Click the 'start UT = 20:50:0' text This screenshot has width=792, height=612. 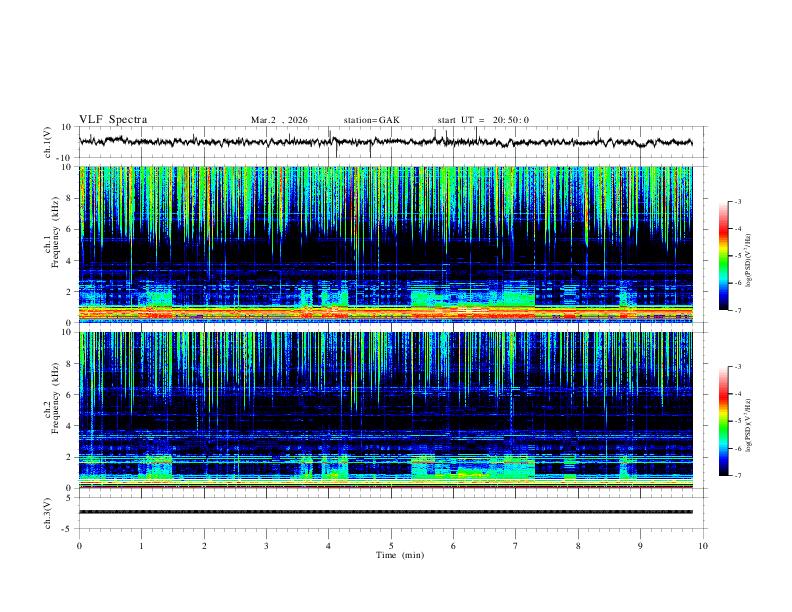pyautogui.click(x=483, y=120)
